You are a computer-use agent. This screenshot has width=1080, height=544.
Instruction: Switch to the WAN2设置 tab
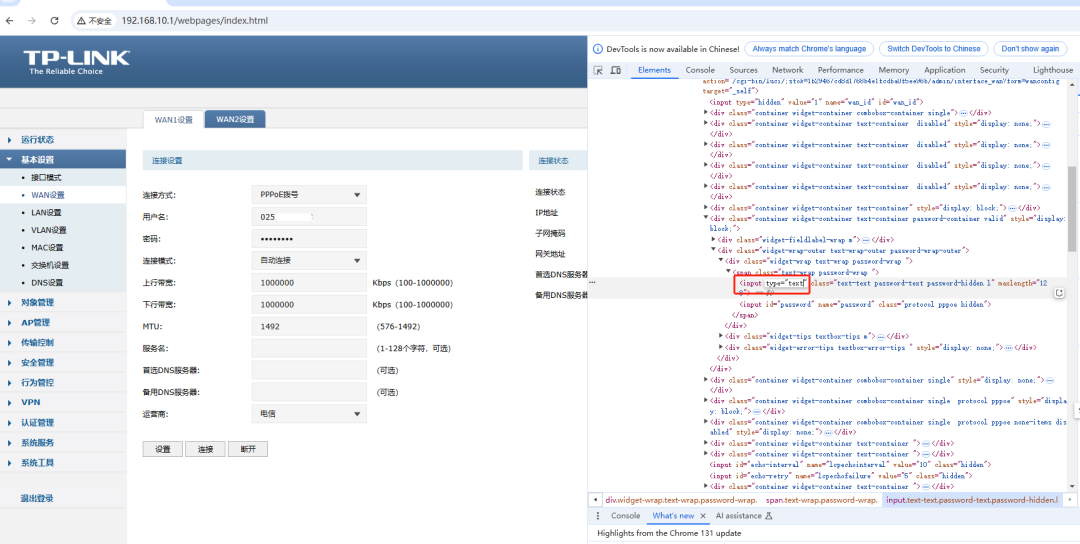click(x=235, y=120)
